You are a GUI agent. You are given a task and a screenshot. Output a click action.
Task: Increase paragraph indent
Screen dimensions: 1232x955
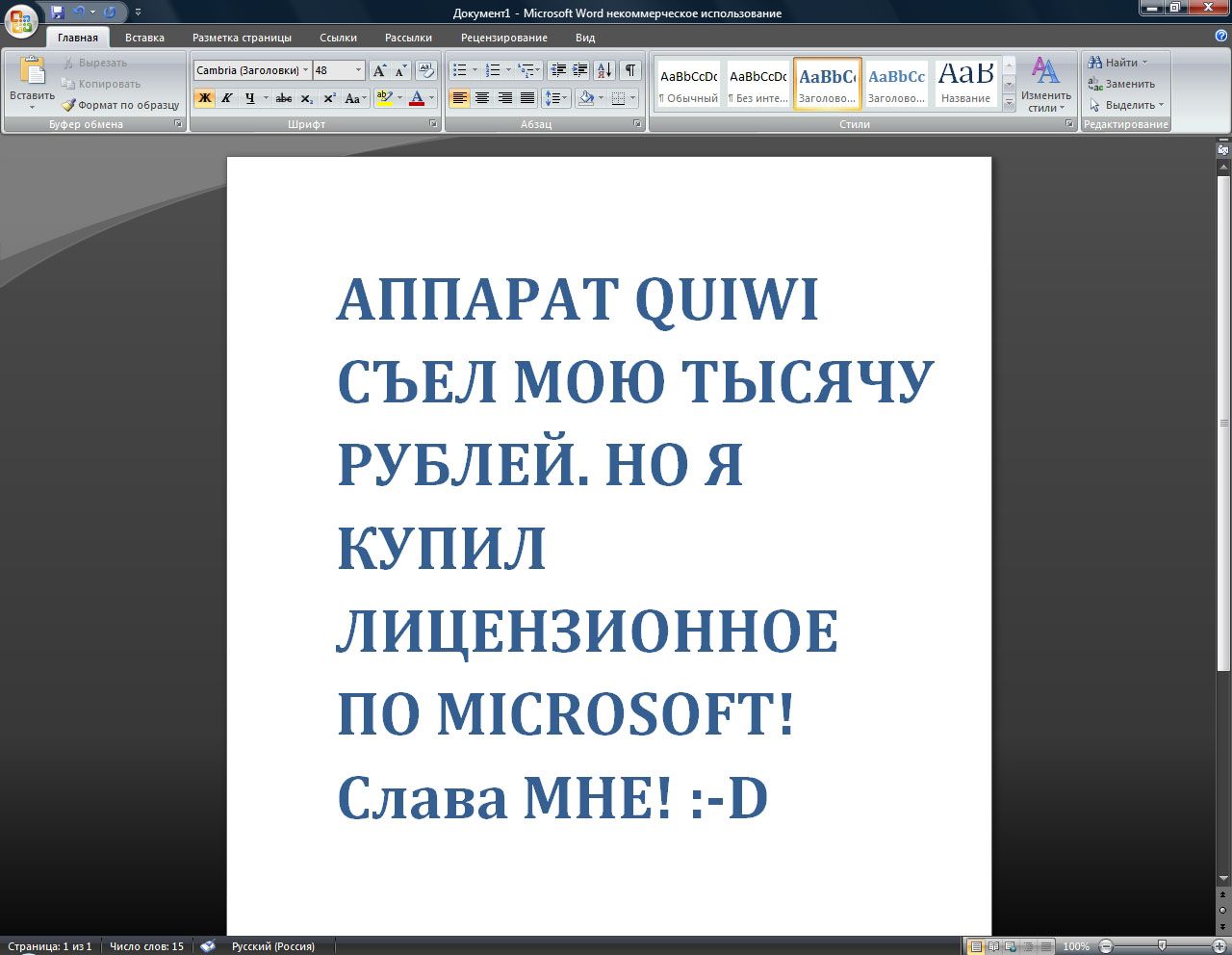[x=579, y=70]
